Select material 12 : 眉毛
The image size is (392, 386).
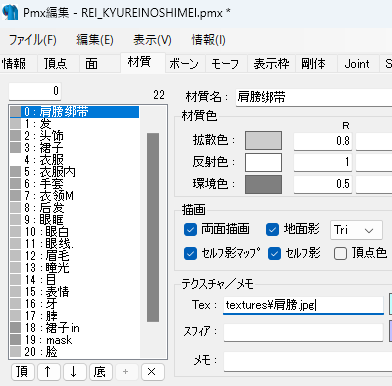[x=74, y=256]
